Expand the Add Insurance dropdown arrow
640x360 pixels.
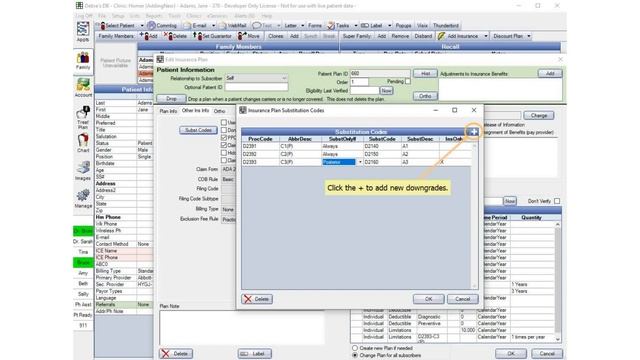tap(486, 36)
